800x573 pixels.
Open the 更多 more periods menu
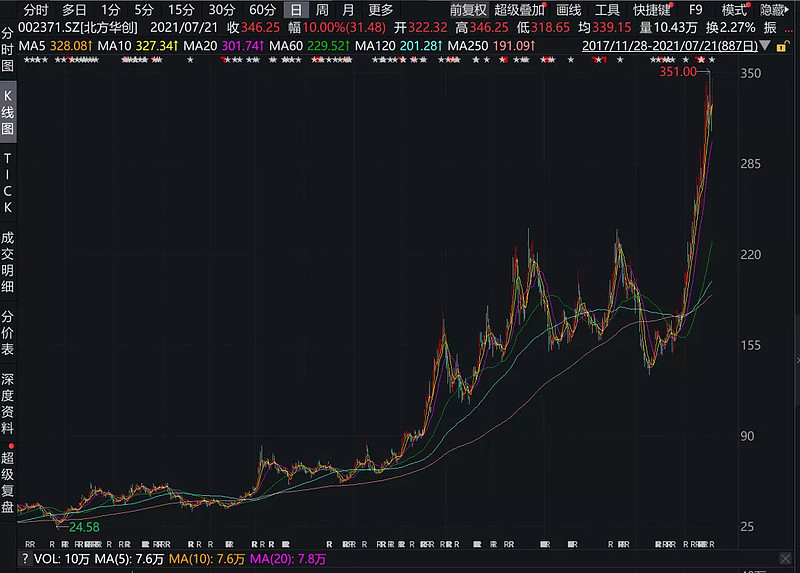(x=381, y=10)
